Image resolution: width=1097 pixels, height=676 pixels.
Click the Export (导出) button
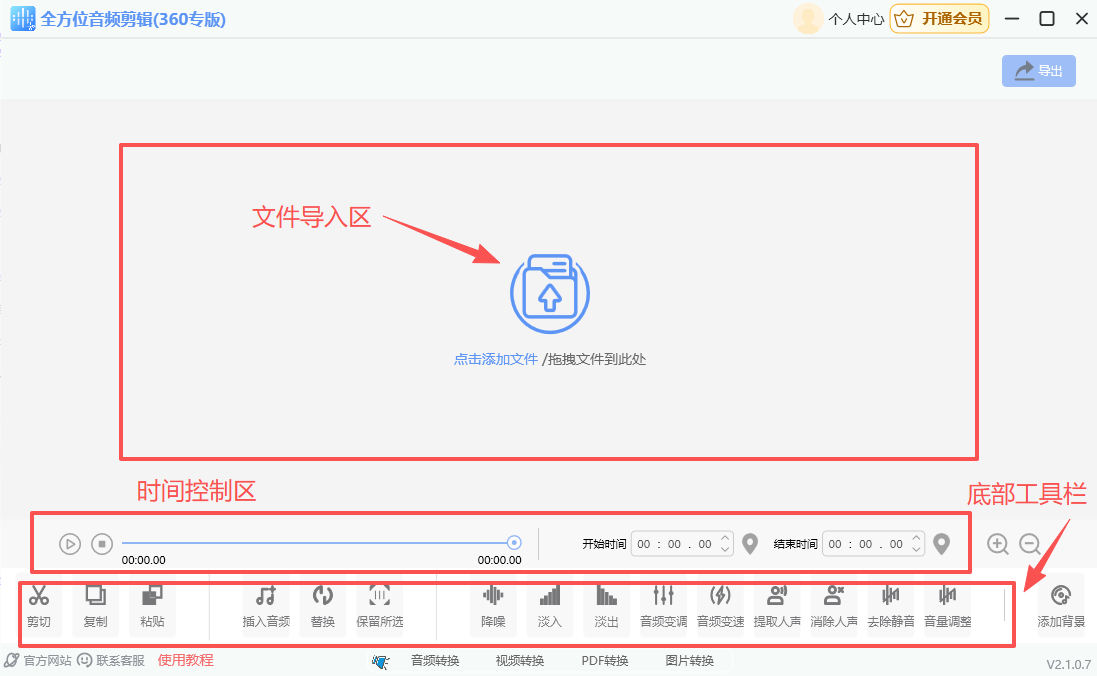click(x=1039, y=71)
